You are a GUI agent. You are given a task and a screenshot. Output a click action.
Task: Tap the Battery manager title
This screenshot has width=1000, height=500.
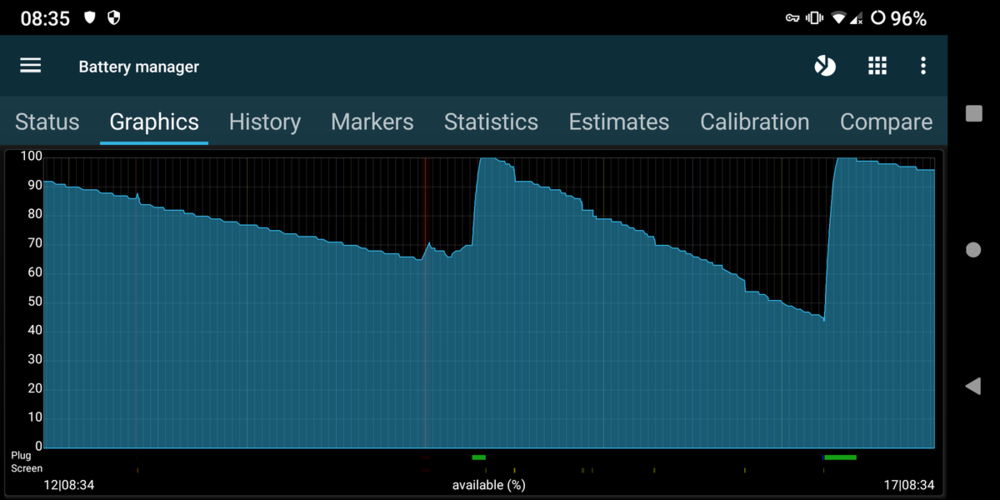point(139,67)
